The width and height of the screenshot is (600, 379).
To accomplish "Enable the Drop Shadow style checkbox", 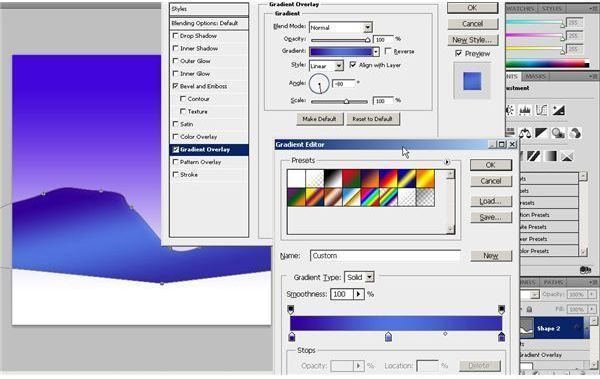I will tap(176, 36).
